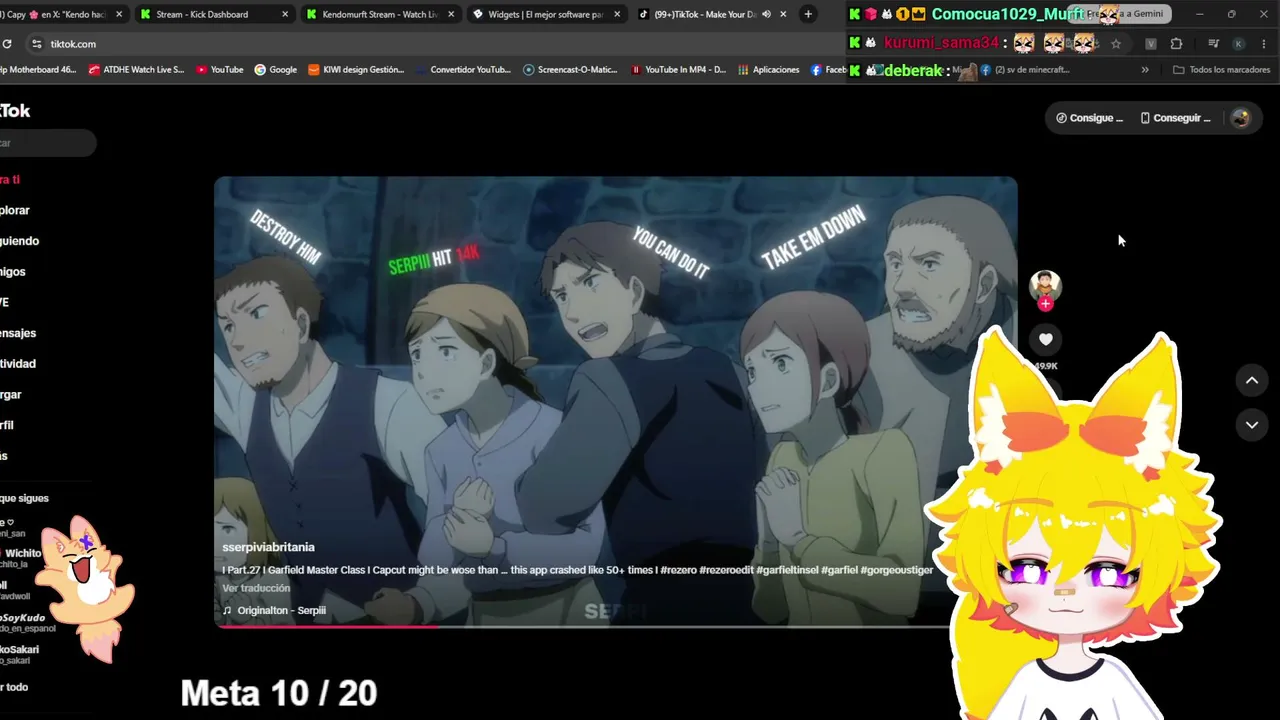Seek on the video progress bar
This screenshot has height=720, width=1280.
pos(615,626)
